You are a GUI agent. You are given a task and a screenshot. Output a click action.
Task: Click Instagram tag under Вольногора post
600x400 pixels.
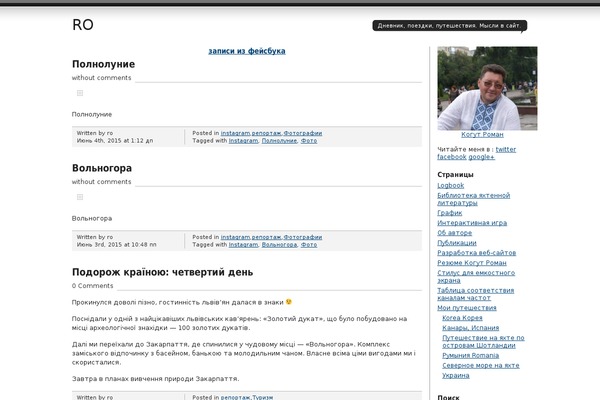(243, 245)
